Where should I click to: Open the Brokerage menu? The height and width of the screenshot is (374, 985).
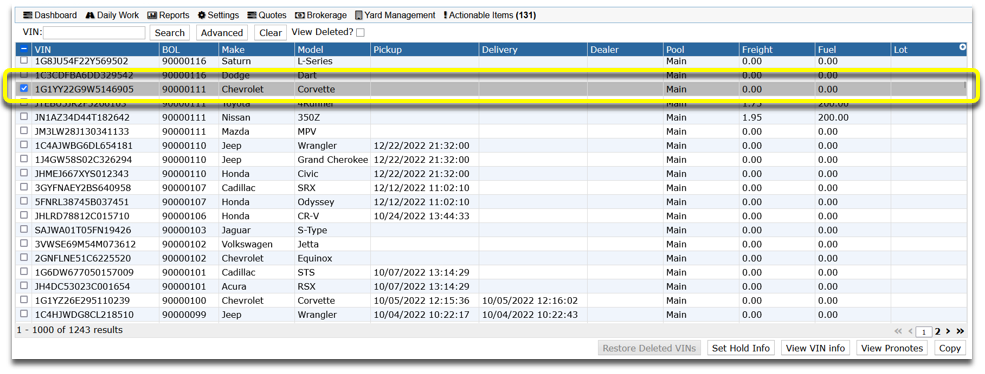click(320, 15)
